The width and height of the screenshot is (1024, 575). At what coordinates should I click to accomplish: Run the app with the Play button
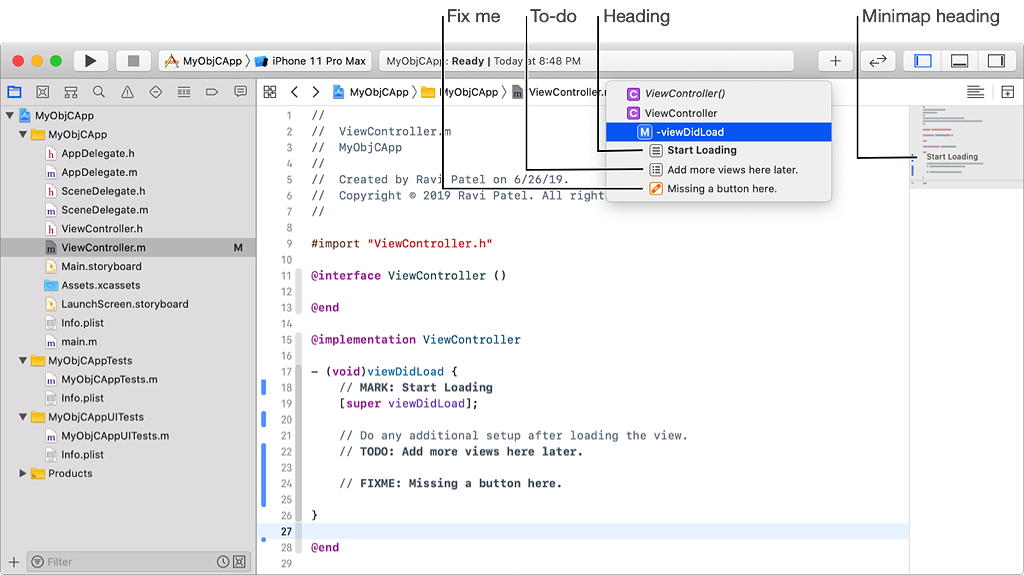coord(90,61)
